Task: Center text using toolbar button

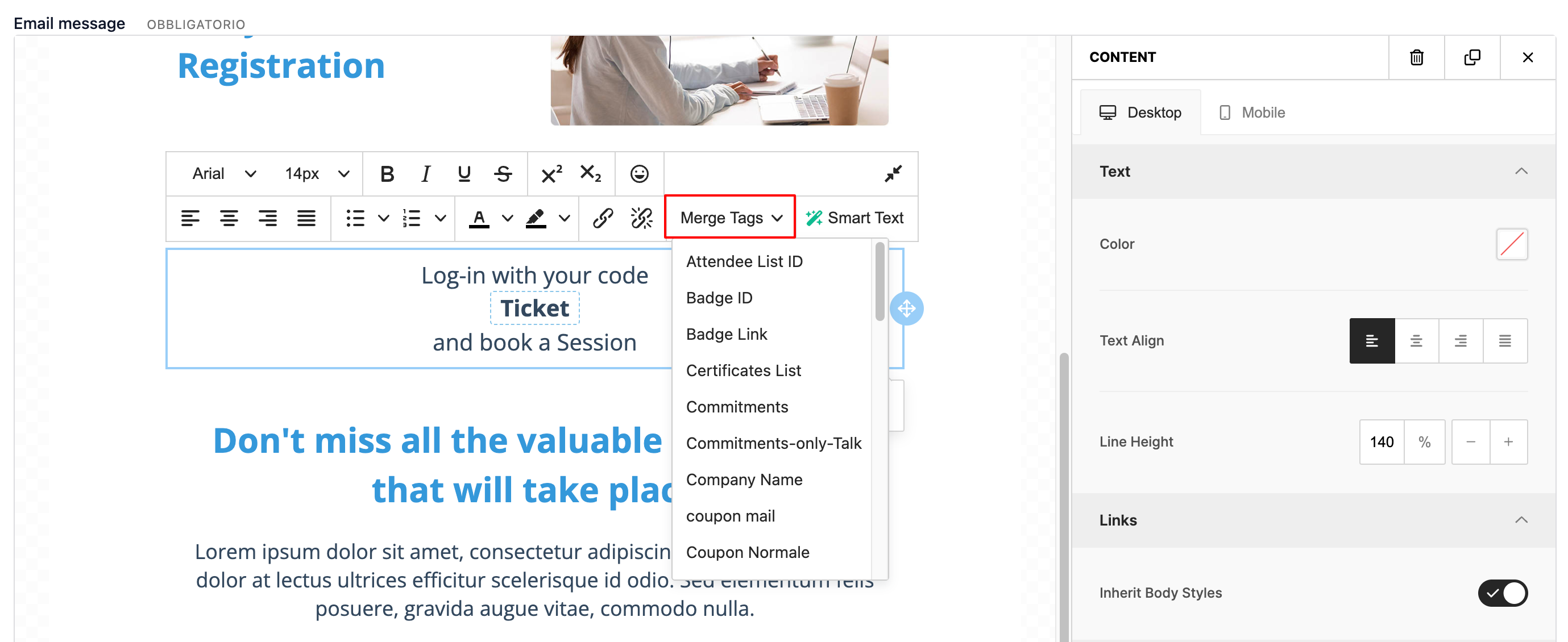Action: coord(229,218)
